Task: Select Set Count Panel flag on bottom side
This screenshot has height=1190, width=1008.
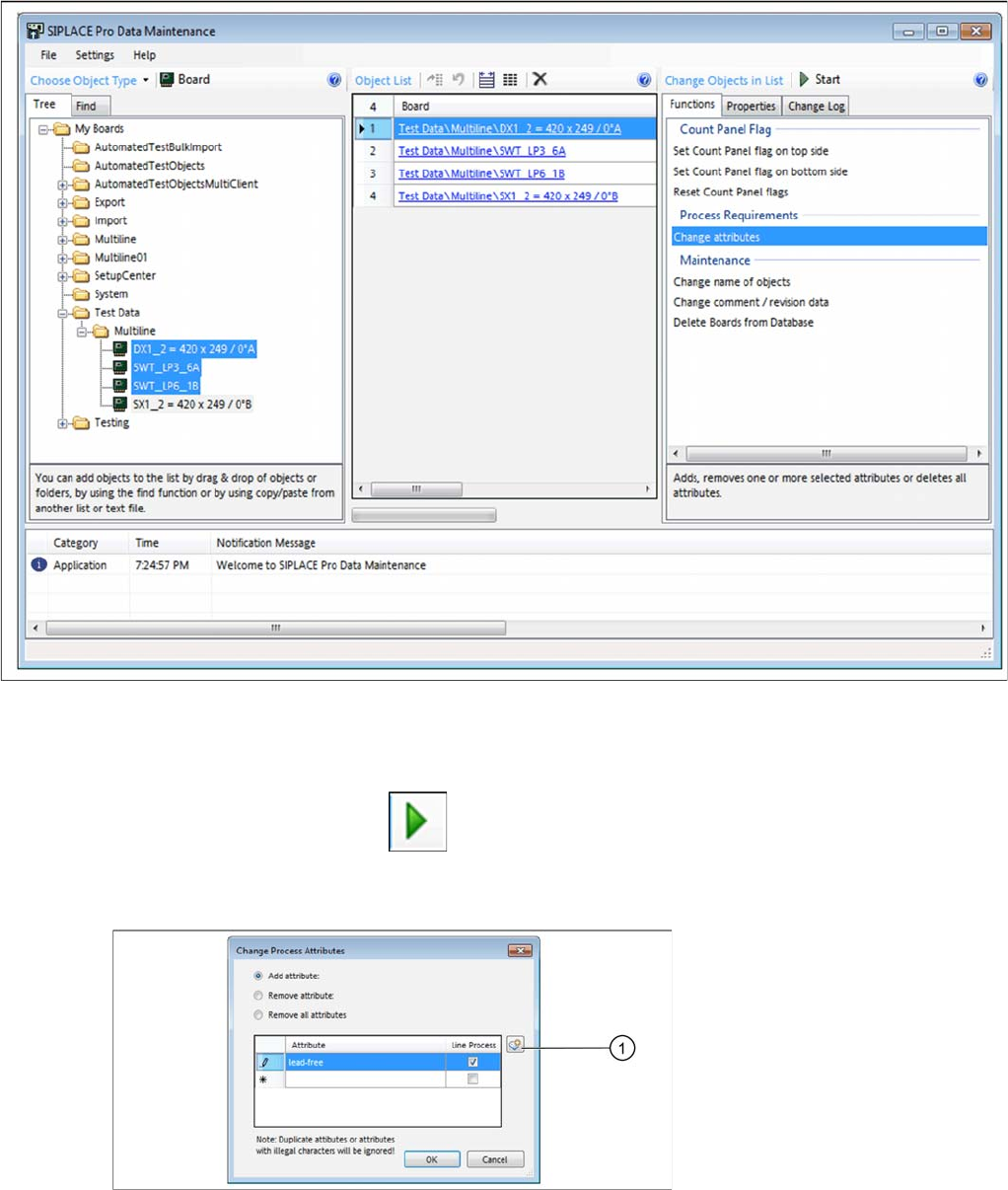Action: tap(760, 172)
